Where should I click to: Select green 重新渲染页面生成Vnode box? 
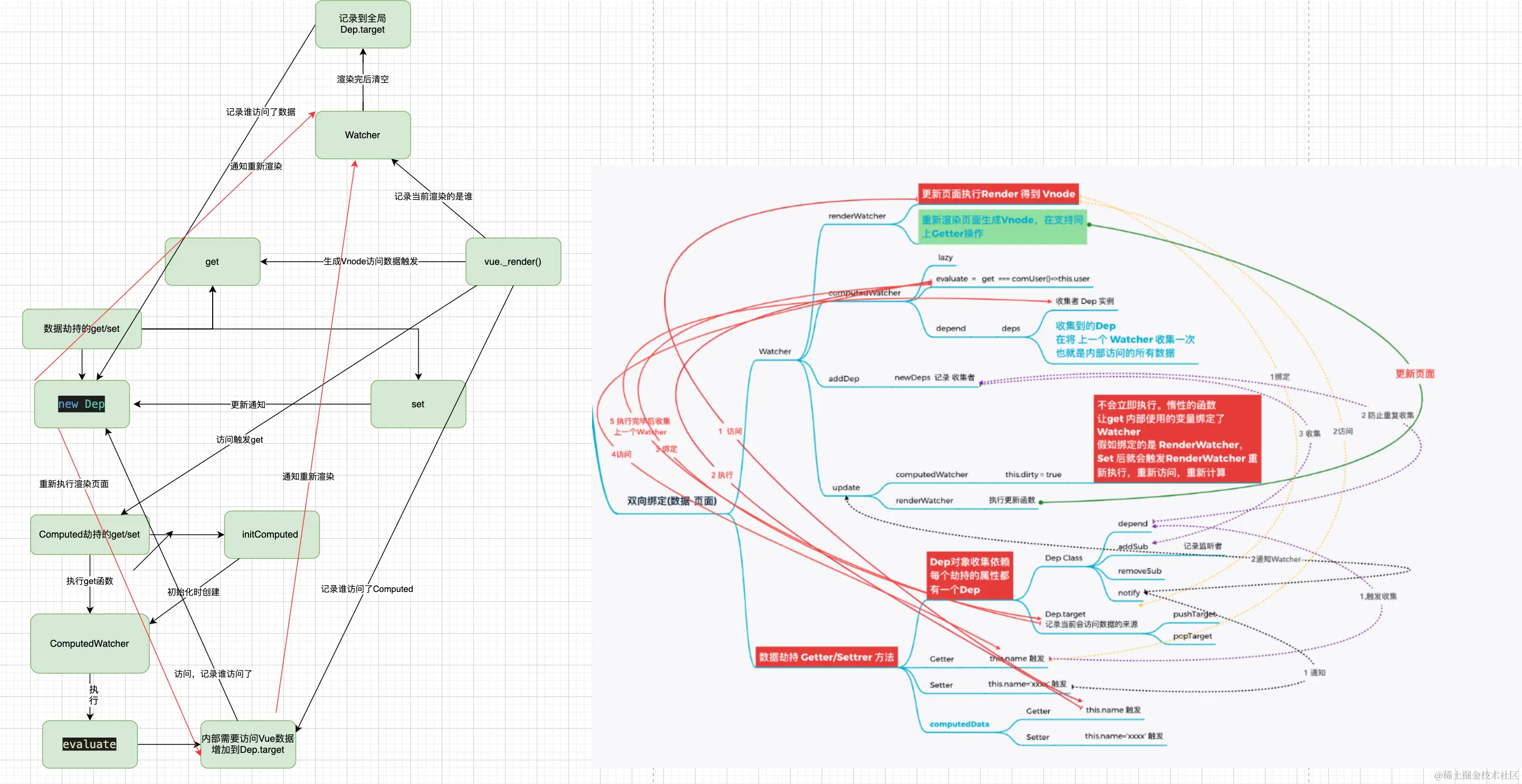[1003, 226]
